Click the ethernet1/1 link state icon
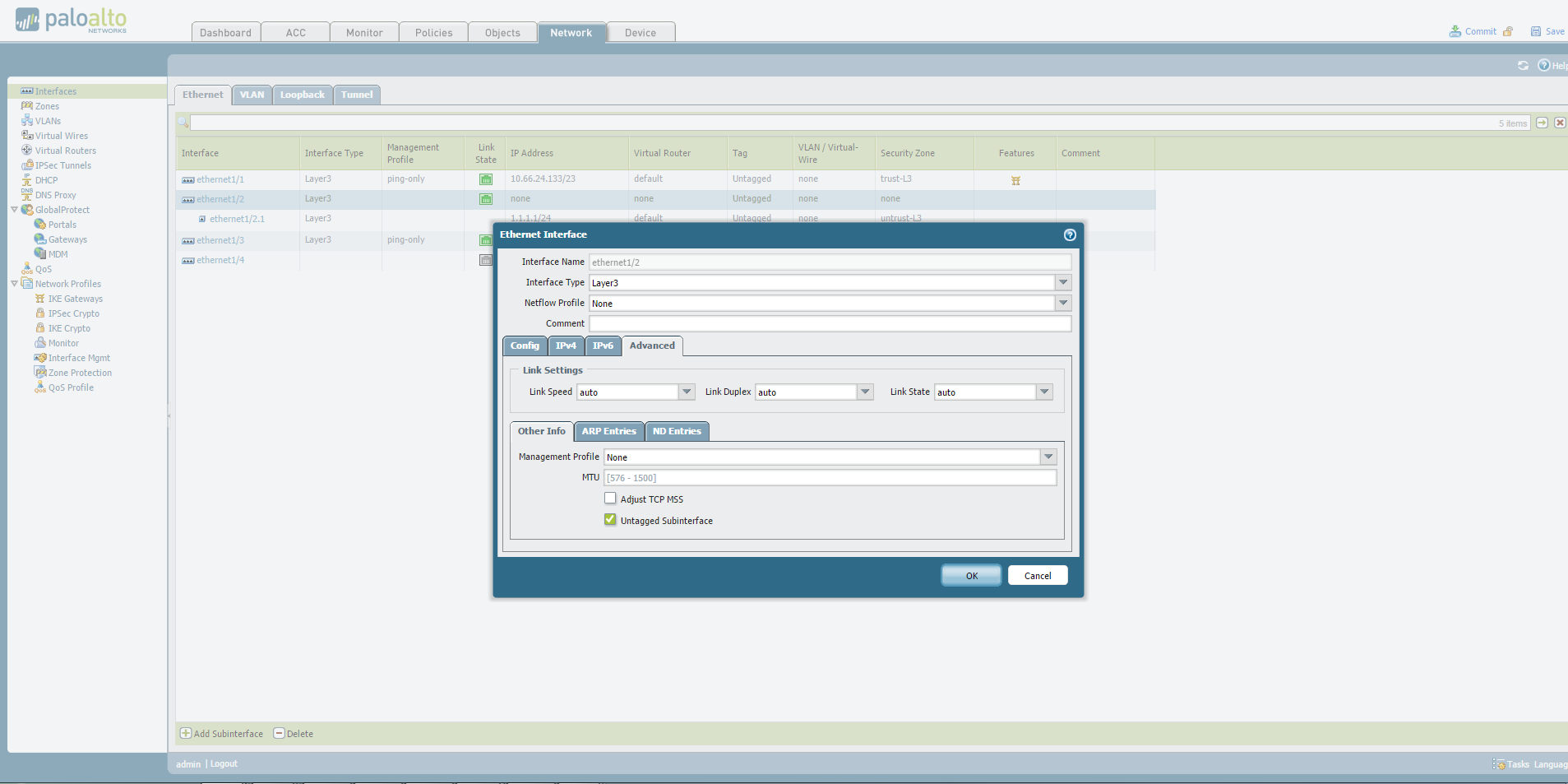1568x784 pixels. tap(486, 179)
